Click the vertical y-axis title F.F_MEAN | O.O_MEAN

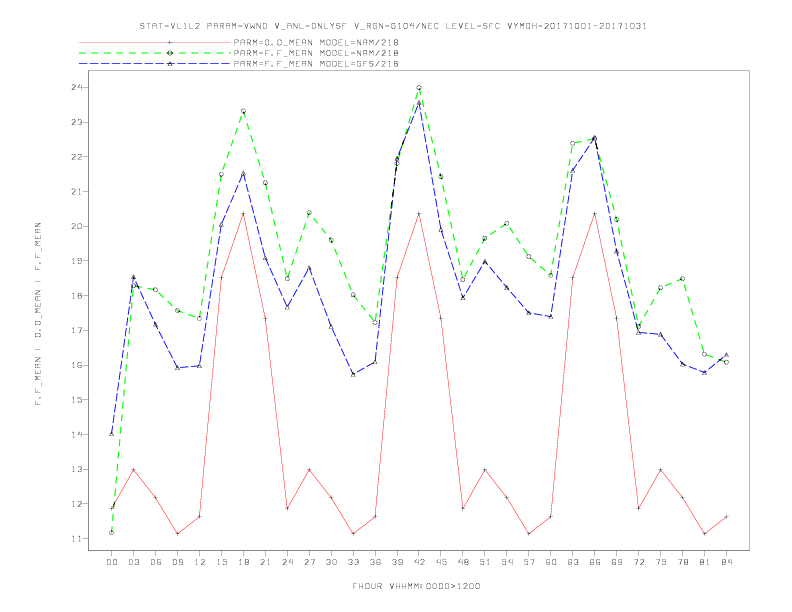click(x=38, y=314)
